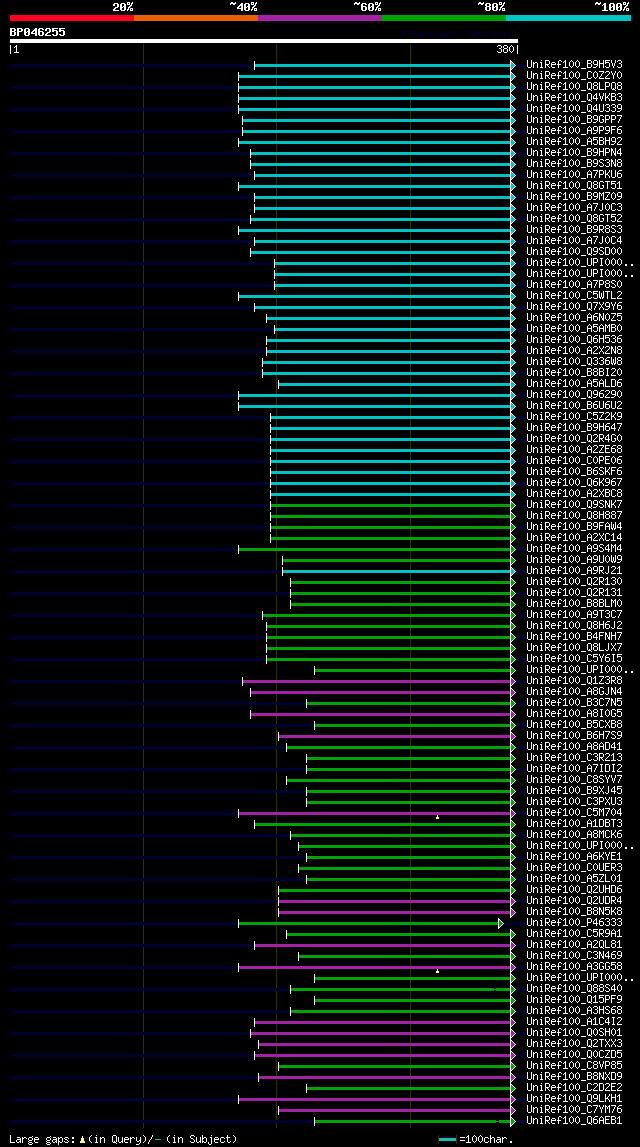Viewport: 640px width, 1147px height.
Task: Click the UniRef100_B4FNH7 hit name
Action: (574, 637)
